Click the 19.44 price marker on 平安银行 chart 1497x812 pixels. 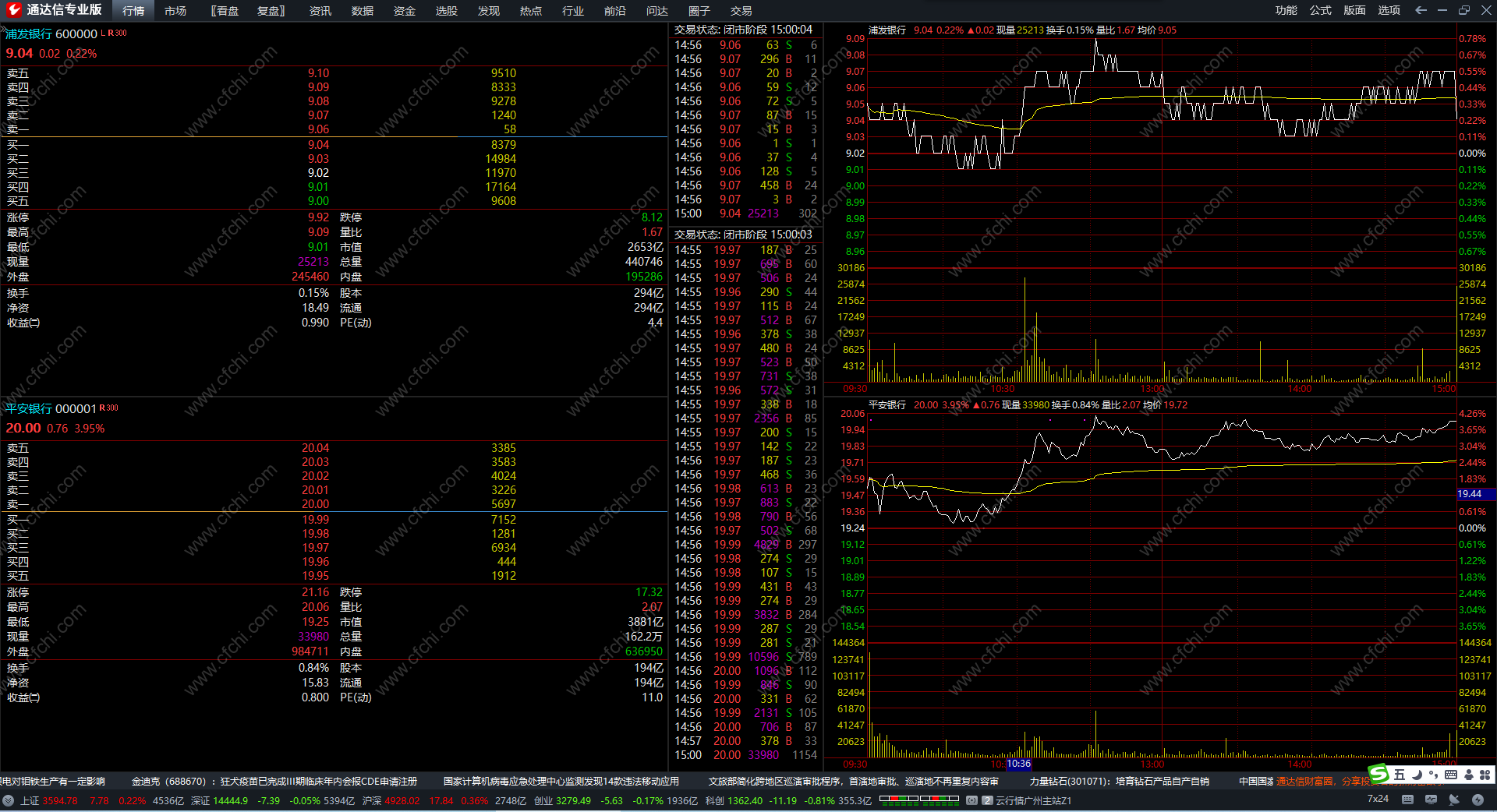(x=1475, y=494)
